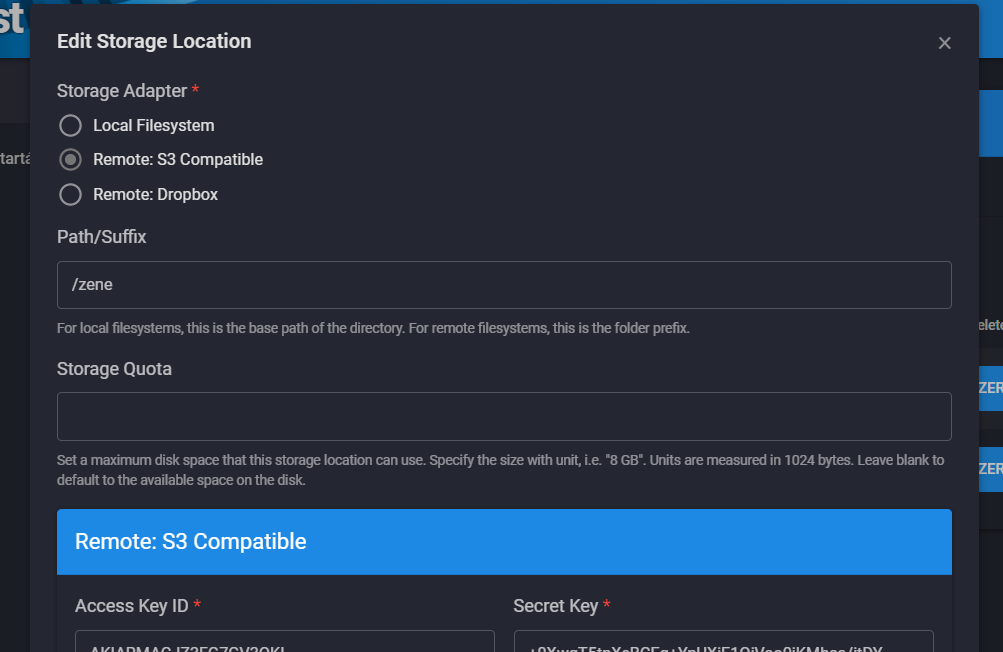Close the Edit Storage Location dialog

944,43
